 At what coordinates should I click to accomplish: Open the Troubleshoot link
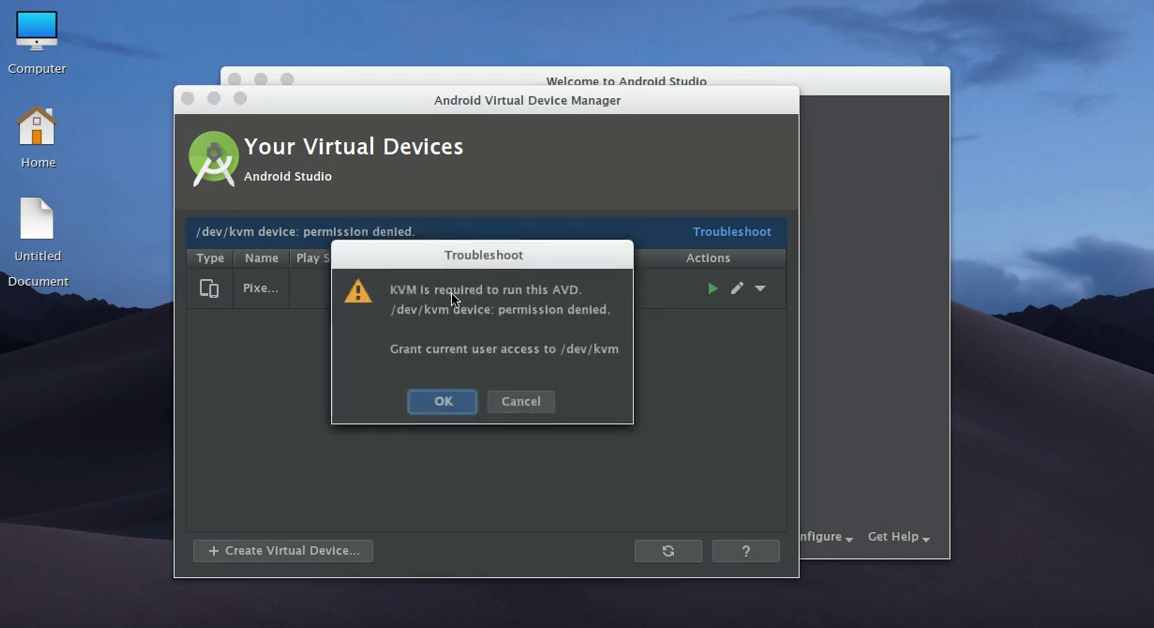tap(731, 231)
